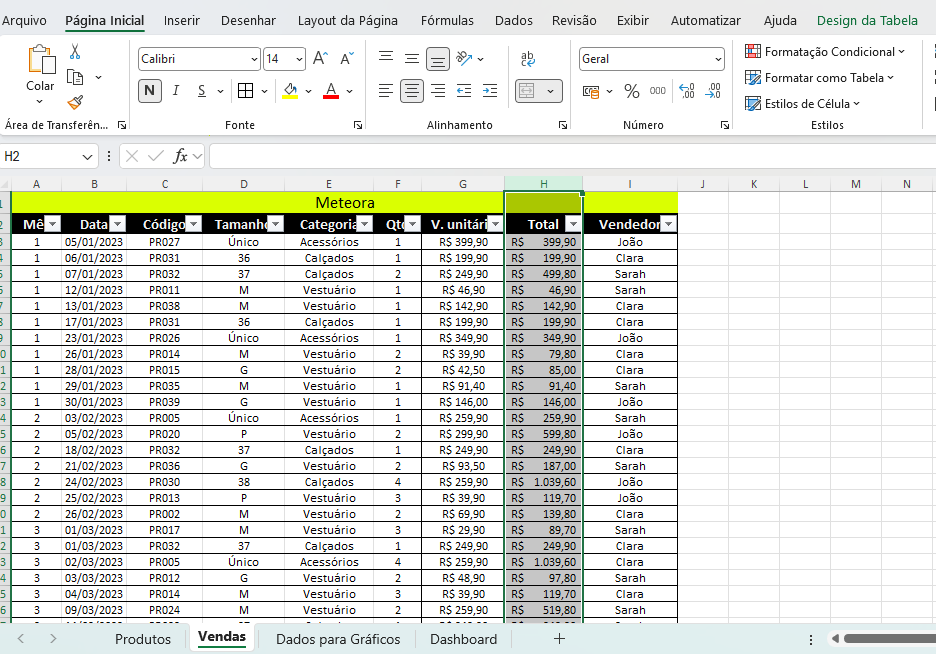Open Fonte dialog launcher
The height and width of the screenshot is (654, 936).
pos(358,125)
